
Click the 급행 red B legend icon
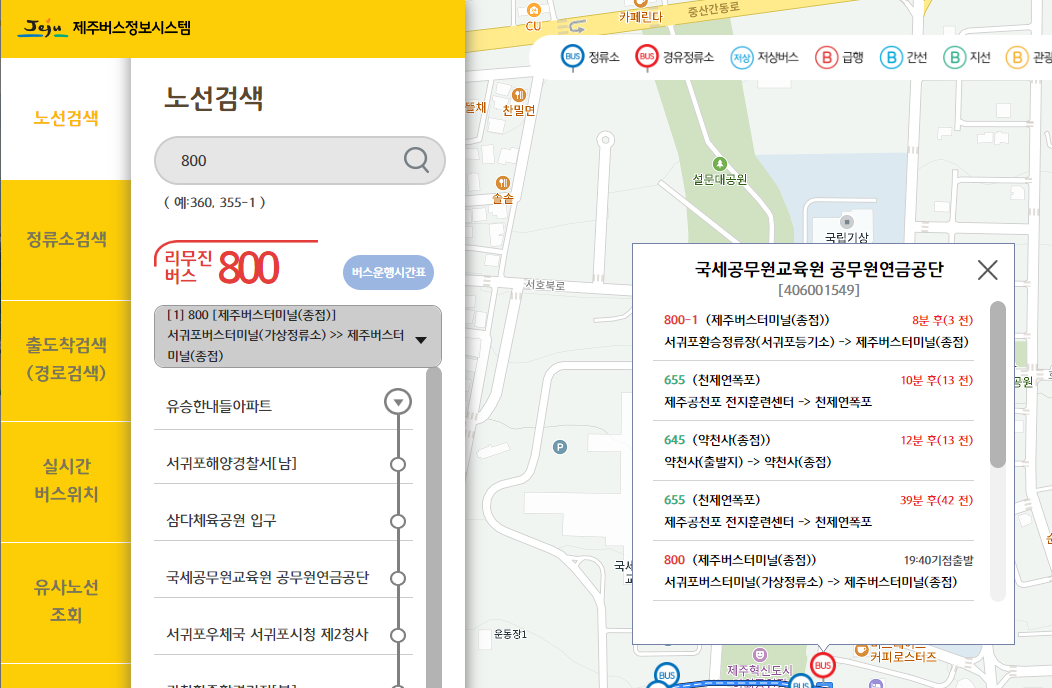click(x=827, y=58)
